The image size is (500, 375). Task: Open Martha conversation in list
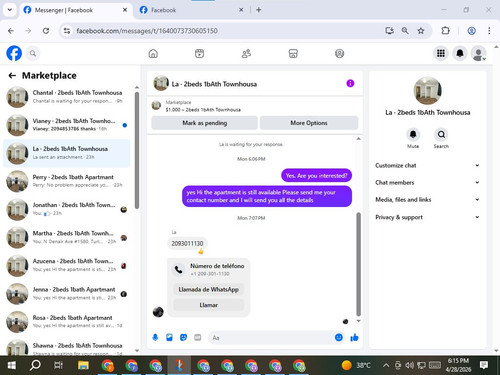(x=67, y=237)
